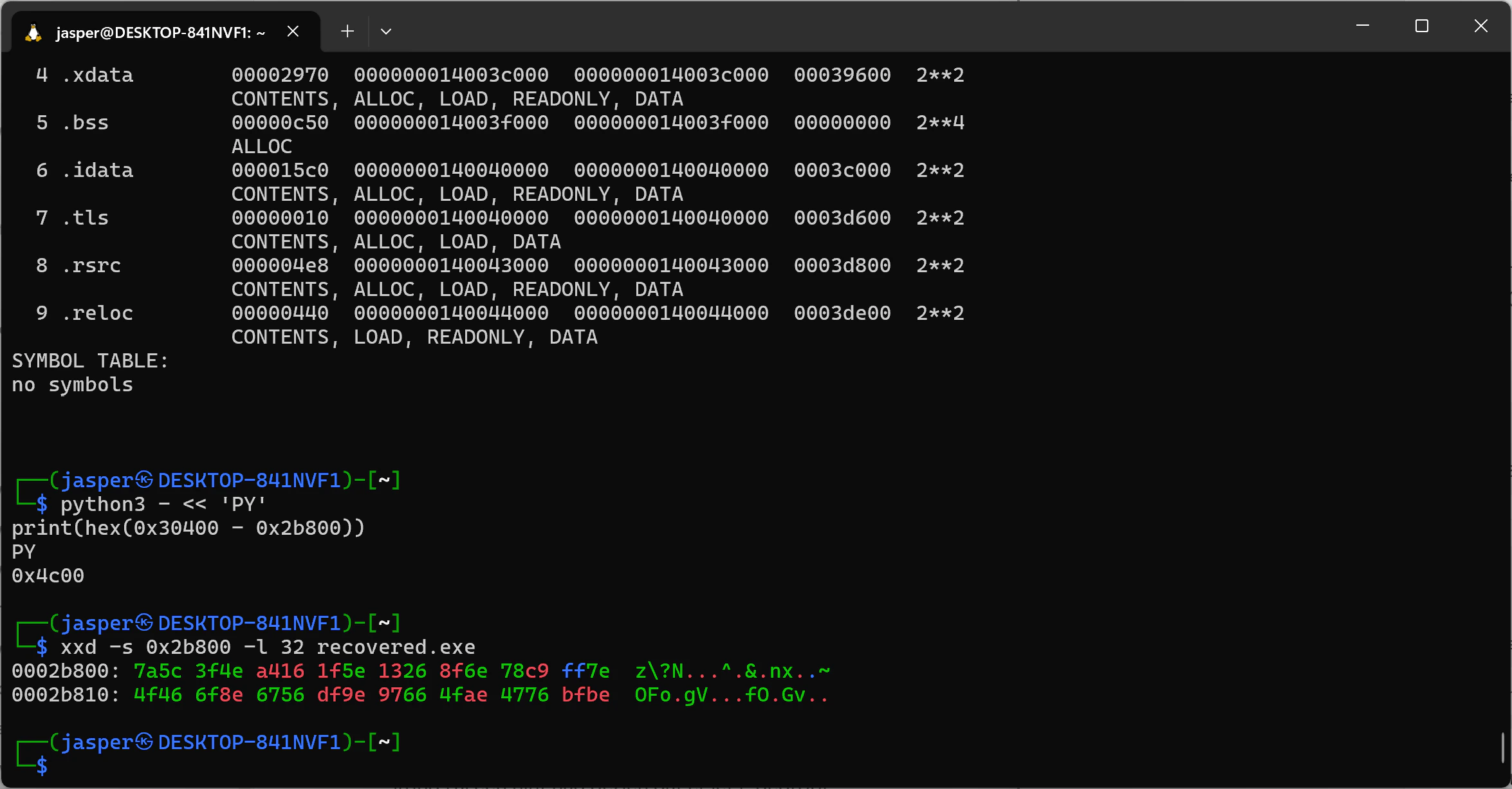The height and width of the screenshot is (789, 1512).
Task: Click the size value 000015c0
Action: pyautogui.click(x=280, y=171)
